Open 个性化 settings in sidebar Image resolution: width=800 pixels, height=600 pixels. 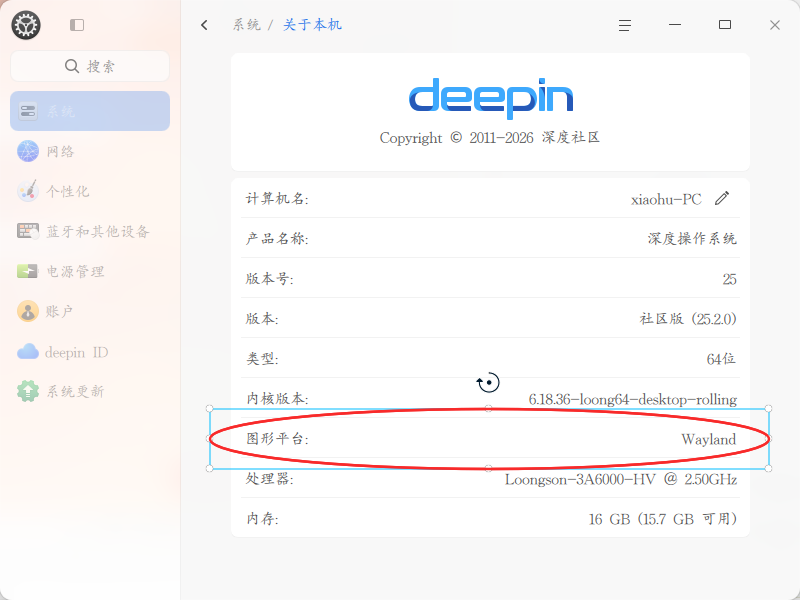[90, 191]
